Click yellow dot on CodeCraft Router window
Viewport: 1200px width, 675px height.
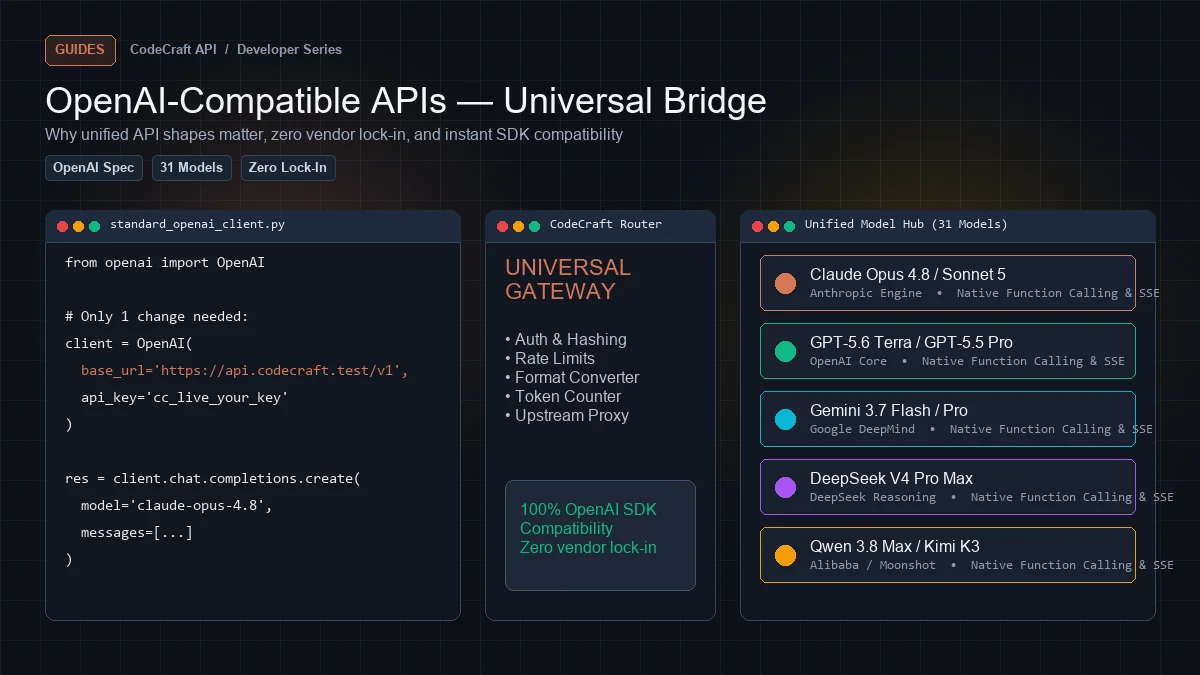518,226
